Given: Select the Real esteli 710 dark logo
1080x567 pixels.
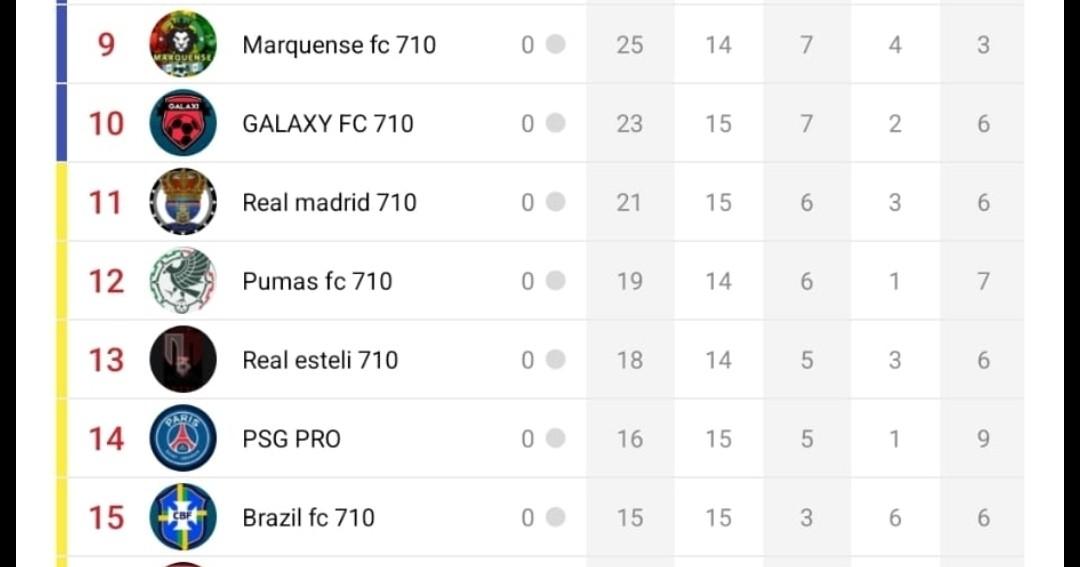Looking at the screenshot, I should point(183,360).
